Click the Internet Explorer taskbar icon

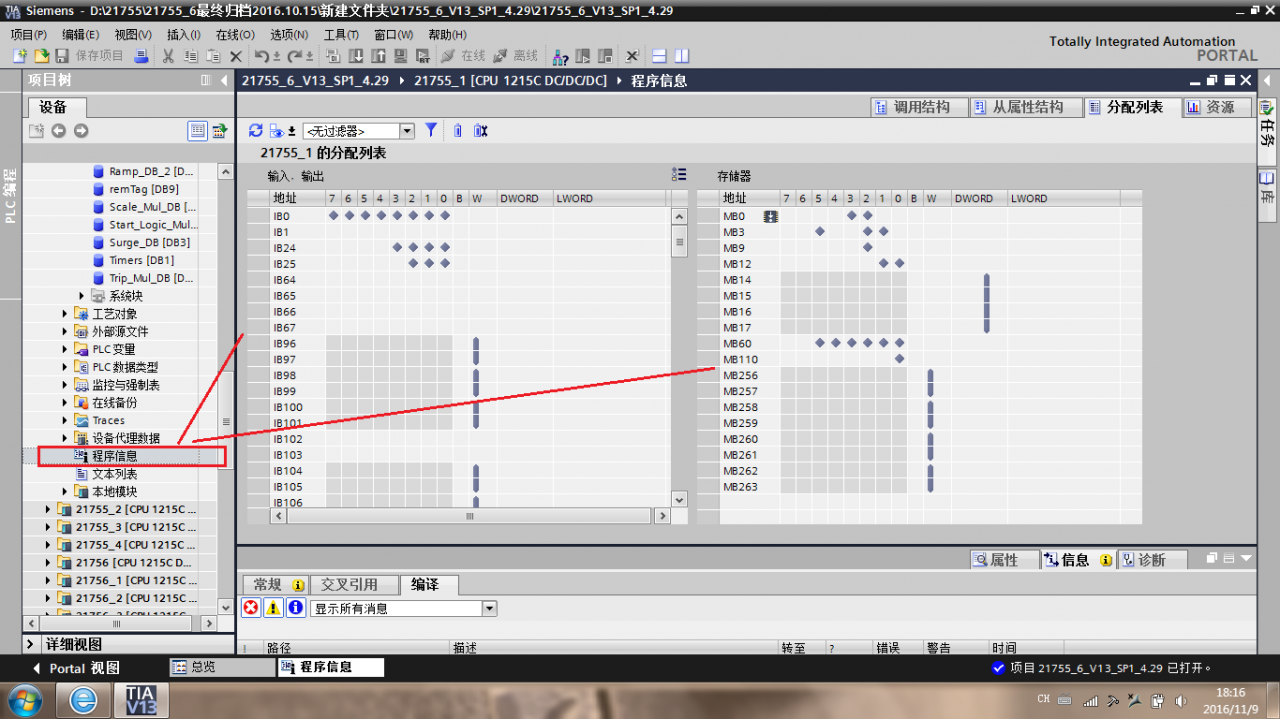pyautogui.click(x=84, y=700)
